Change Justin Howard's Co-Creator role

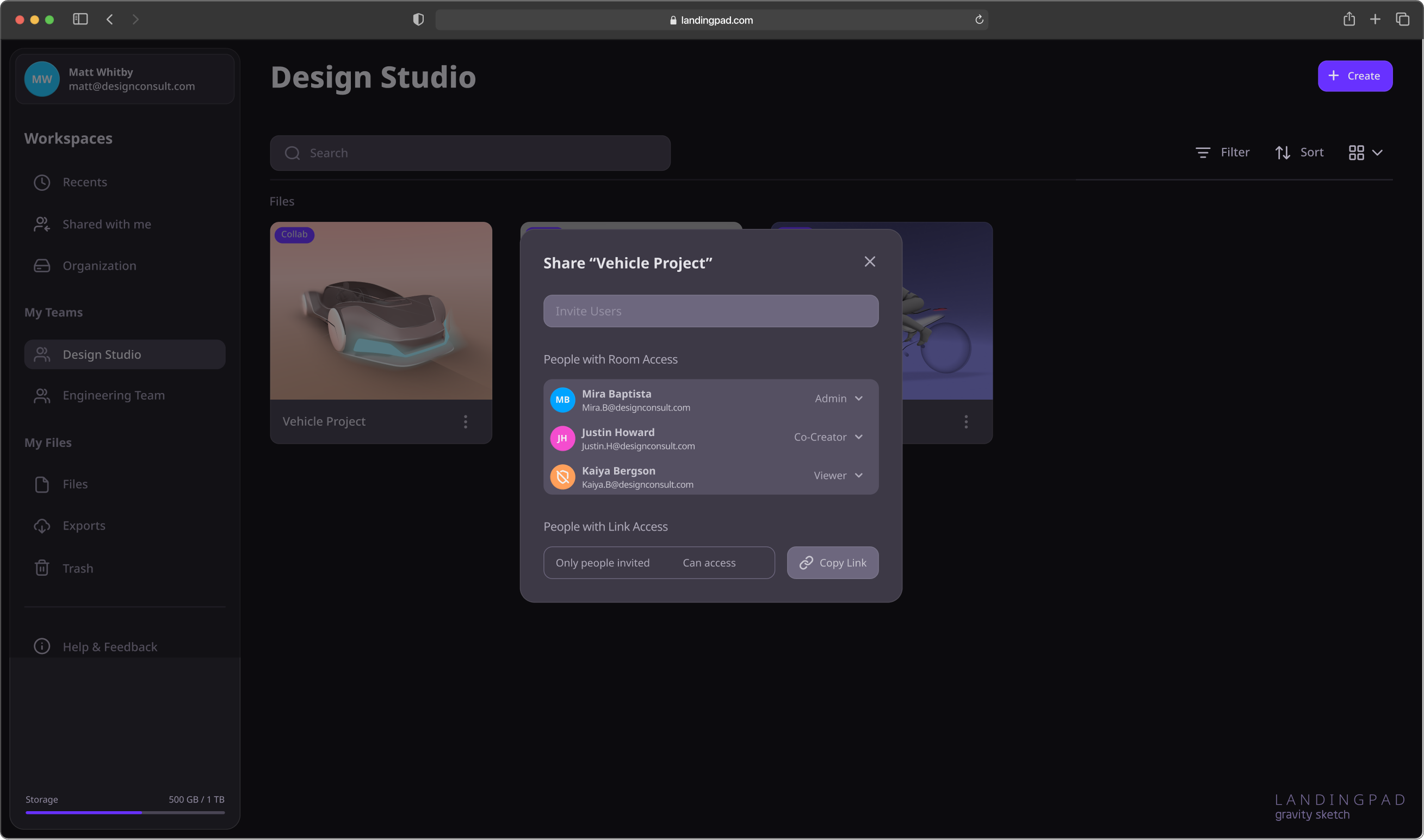pyautogui.click(x=828, y=437)
